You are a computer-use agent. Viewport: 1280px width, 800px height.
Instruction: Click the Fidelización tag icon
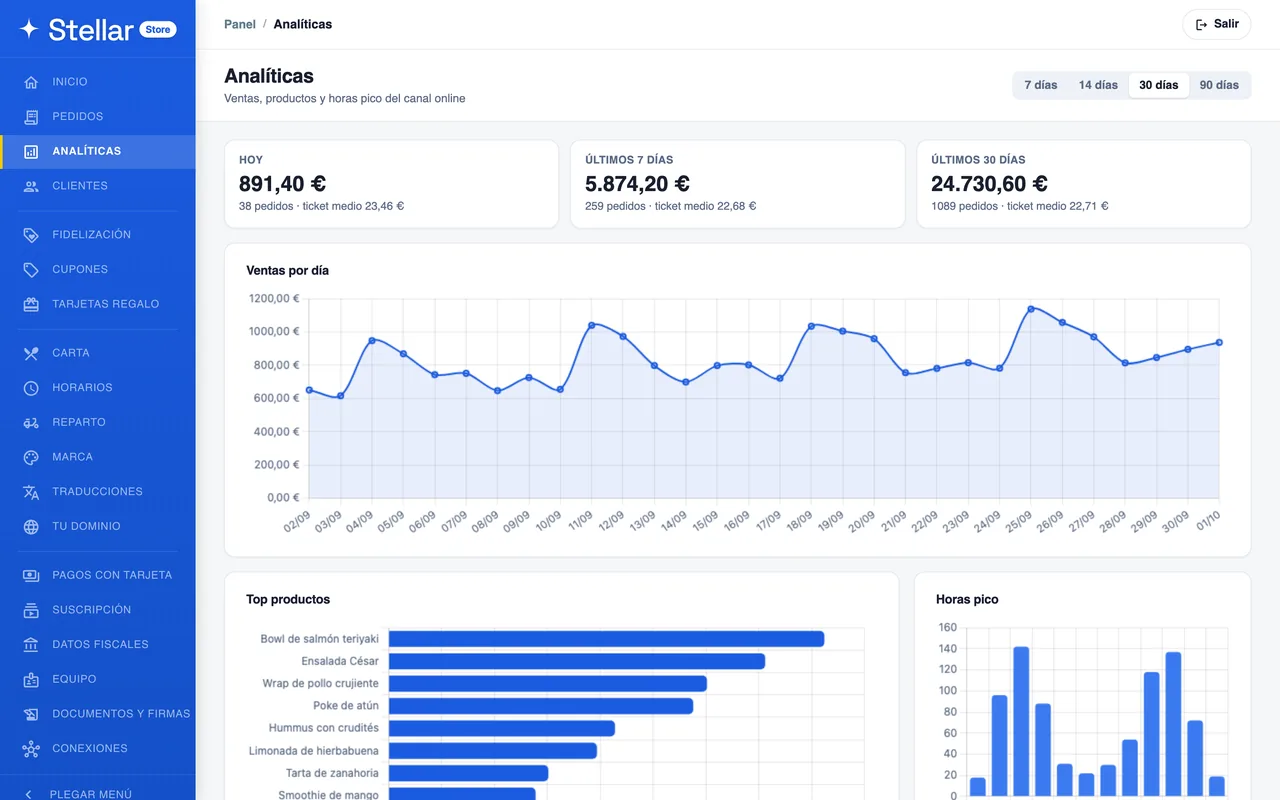point(31,235)
